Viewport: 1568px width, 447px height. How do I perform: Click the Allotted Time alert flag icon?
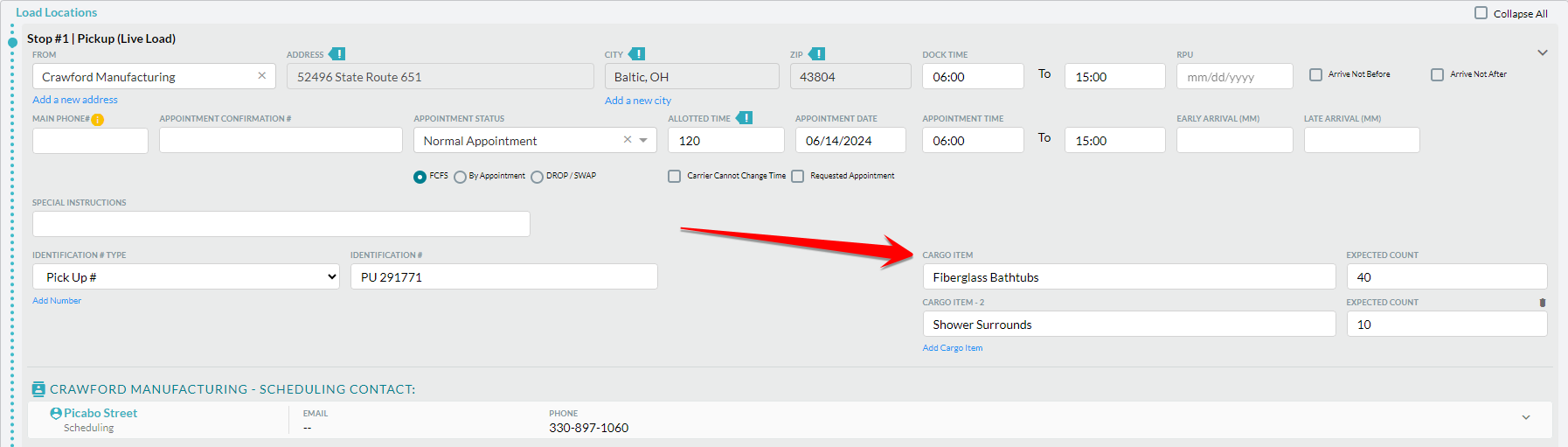pyautogui.click(x=745, y=118)
